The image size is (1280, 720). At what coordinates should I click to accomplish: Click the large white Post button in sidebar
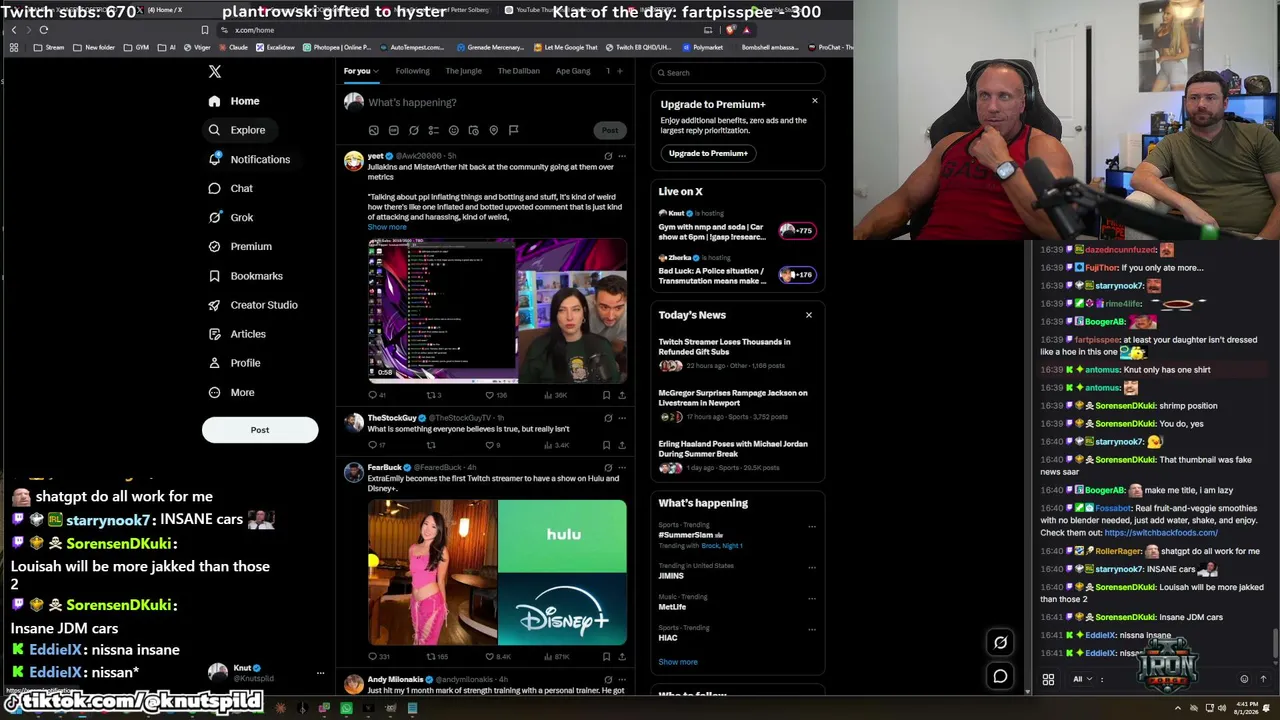[260, 430]
